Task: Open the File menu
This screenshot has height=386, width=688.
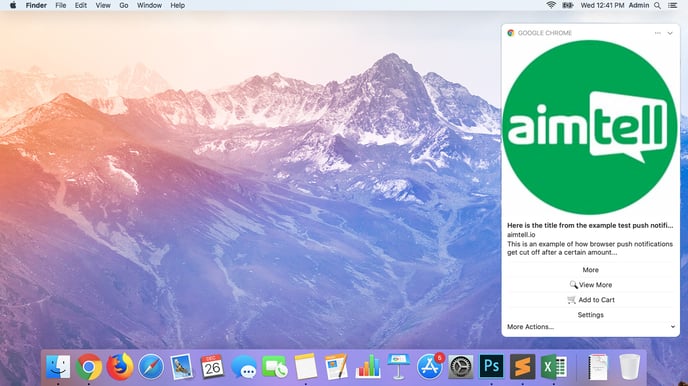Action: [x=61, y=5]
